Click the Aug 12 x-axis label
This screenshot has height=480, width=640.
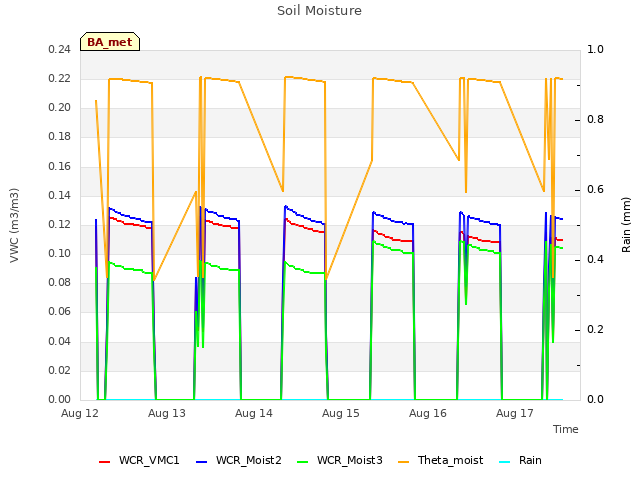(80, 413)
